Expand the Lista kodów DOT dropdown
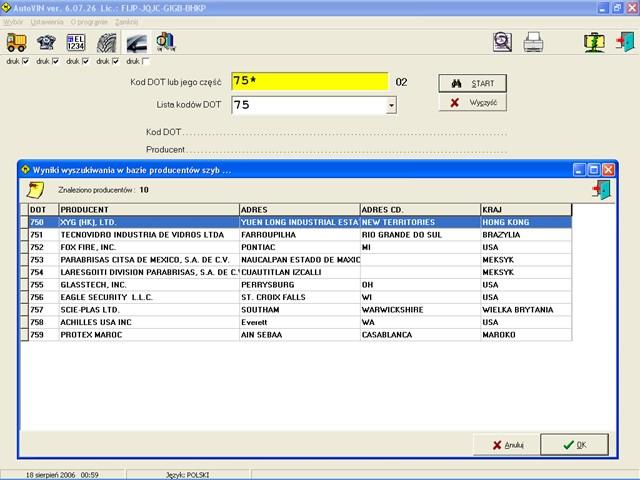Screen dimensions: 640x480 pos(391,105)
